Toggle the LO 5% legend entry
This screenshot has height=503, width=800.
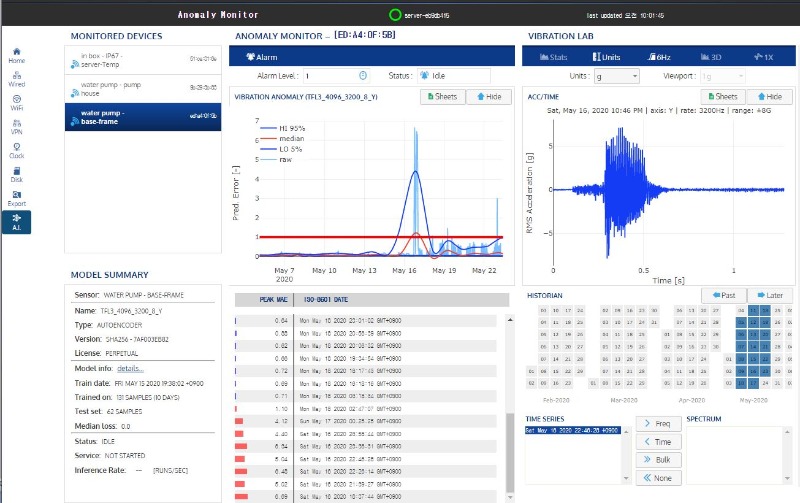tap(281, 149)
